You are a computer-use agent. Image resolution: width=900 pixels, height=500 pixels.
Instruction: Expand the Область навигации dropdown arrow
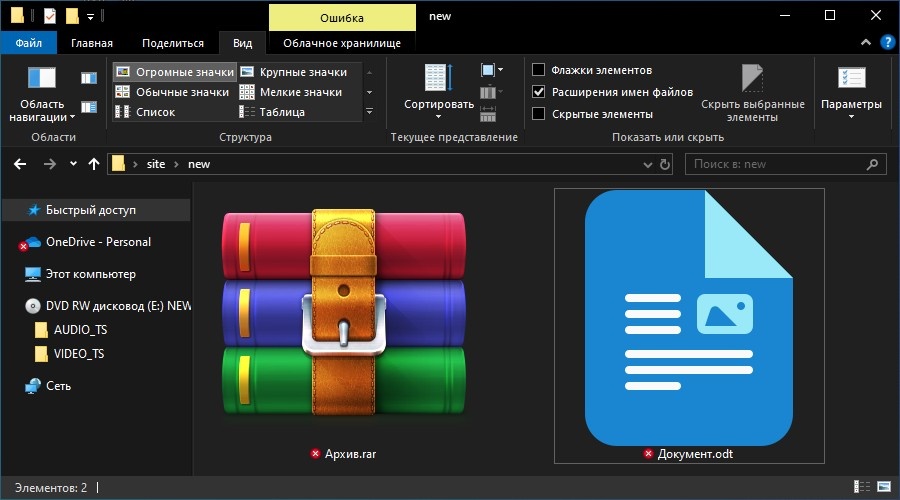pos(72,117)
